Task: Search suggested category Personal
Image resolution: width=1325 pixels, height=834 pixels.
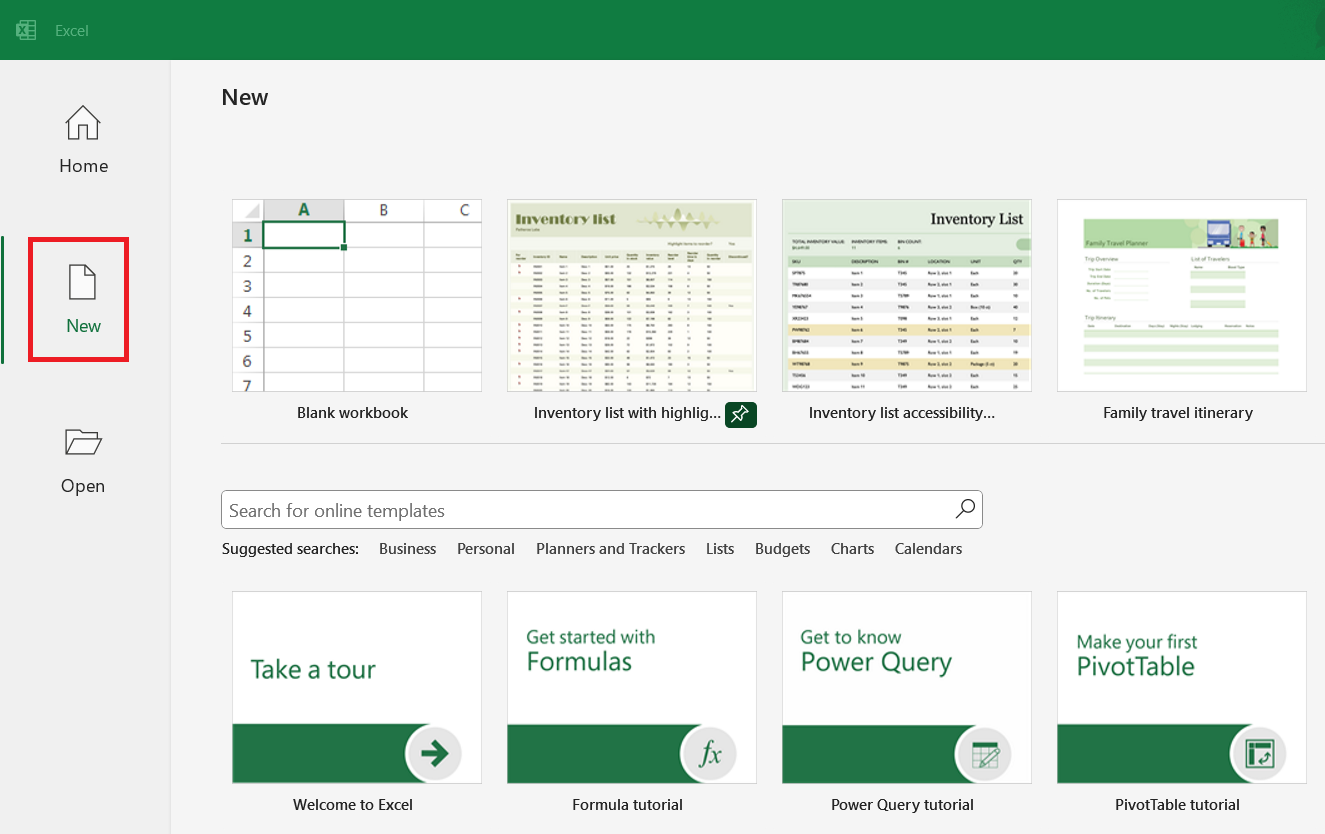Action: pyautogui.click(x=486, y=549)
